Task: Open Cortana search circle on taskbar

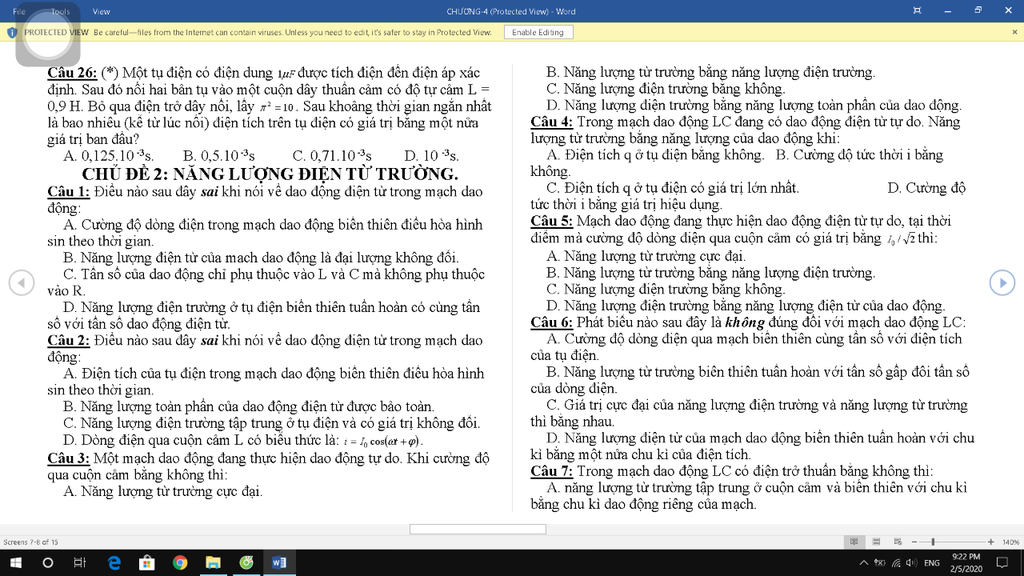Action: (48, 562)
